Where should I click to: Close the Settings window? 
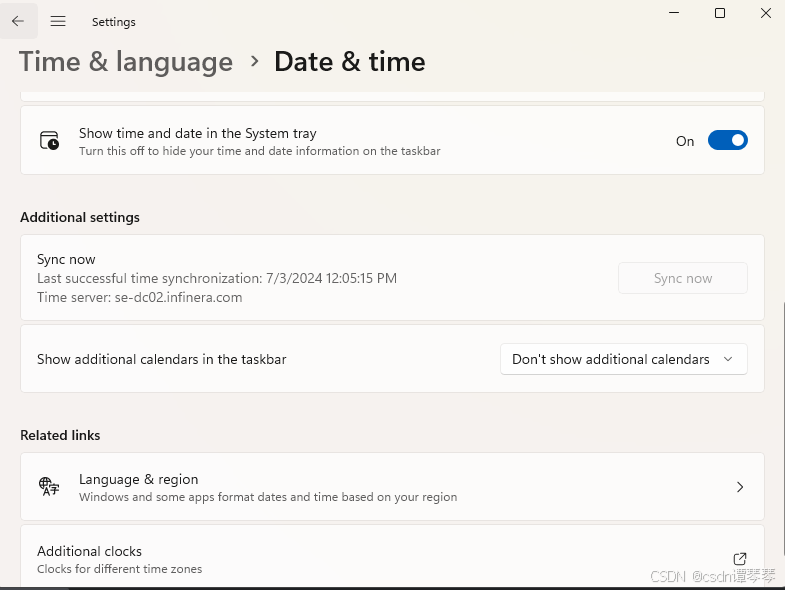(765, 13)
